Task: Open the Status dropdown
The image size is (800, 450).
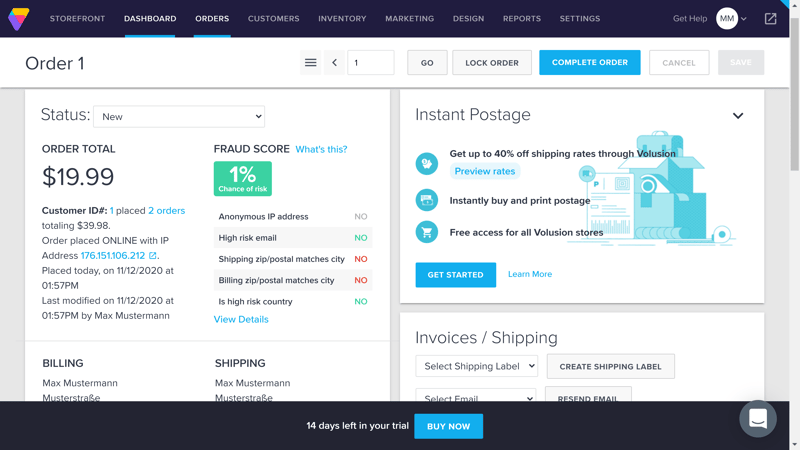Action: coord(179,116)
